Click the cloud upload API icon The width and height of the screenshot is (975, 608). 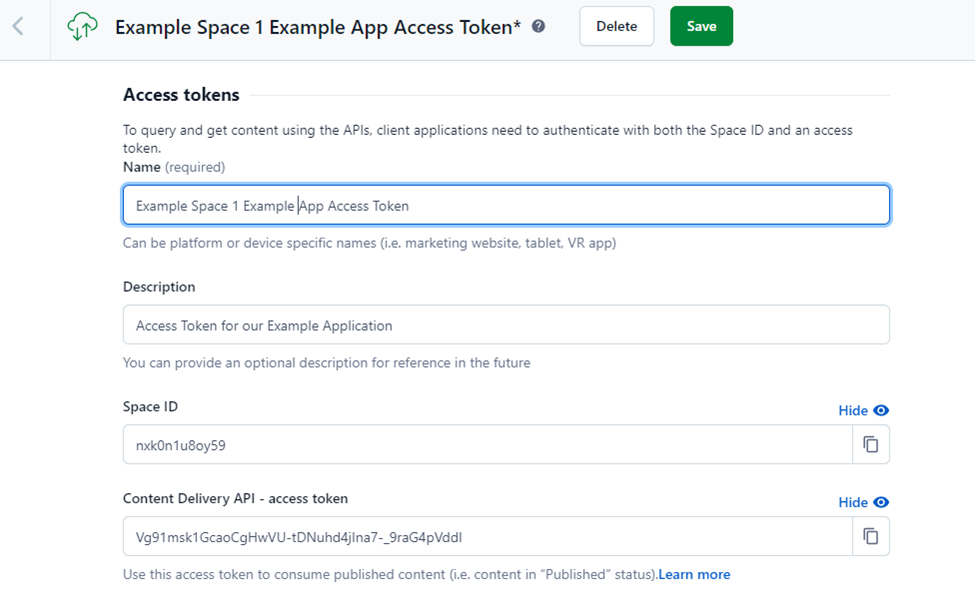[x=83, y=27]
